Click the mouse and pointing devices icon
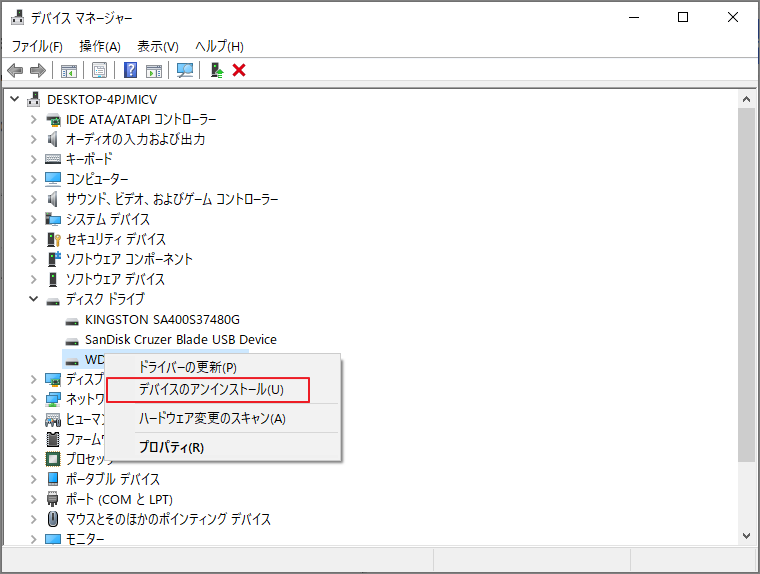This screenshot has height=574, width=760. (x=53, y=519)
